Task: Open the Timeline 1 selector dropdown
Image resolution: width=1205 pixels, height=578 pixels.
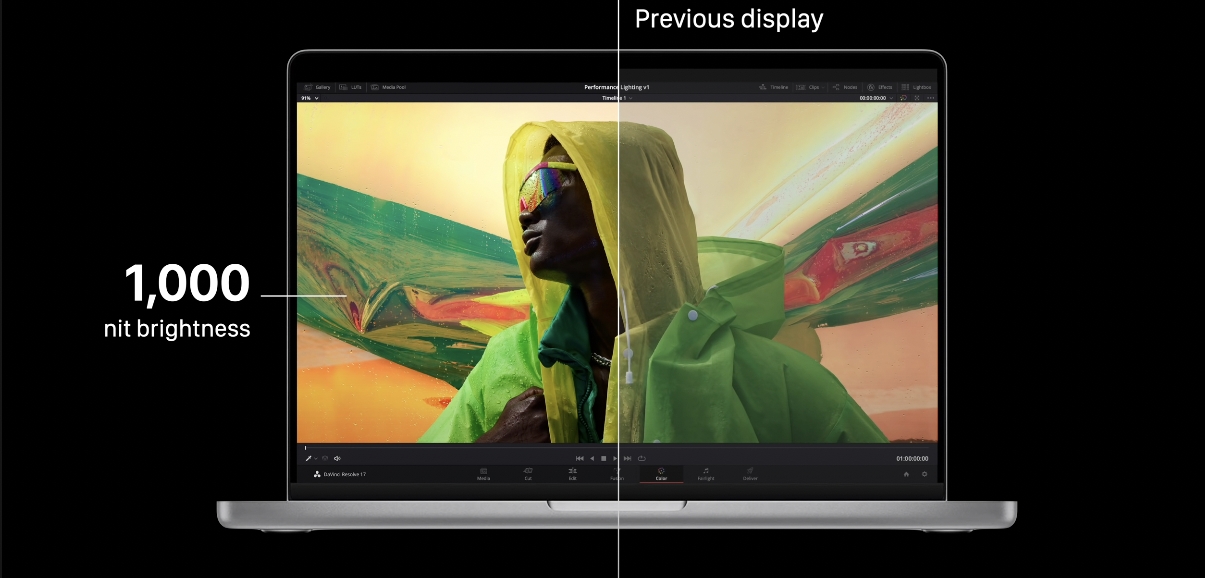Action: [616, 98]
